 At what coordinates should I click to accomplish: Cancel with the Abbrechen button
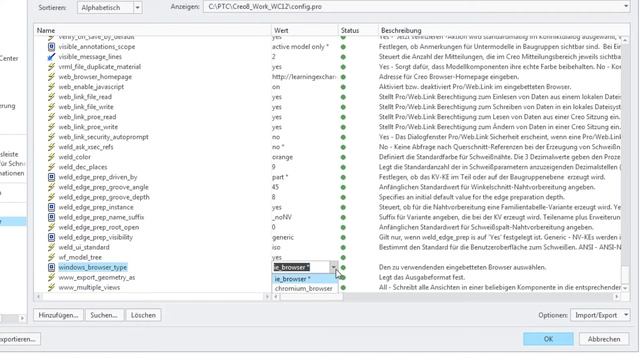[604, 339]
